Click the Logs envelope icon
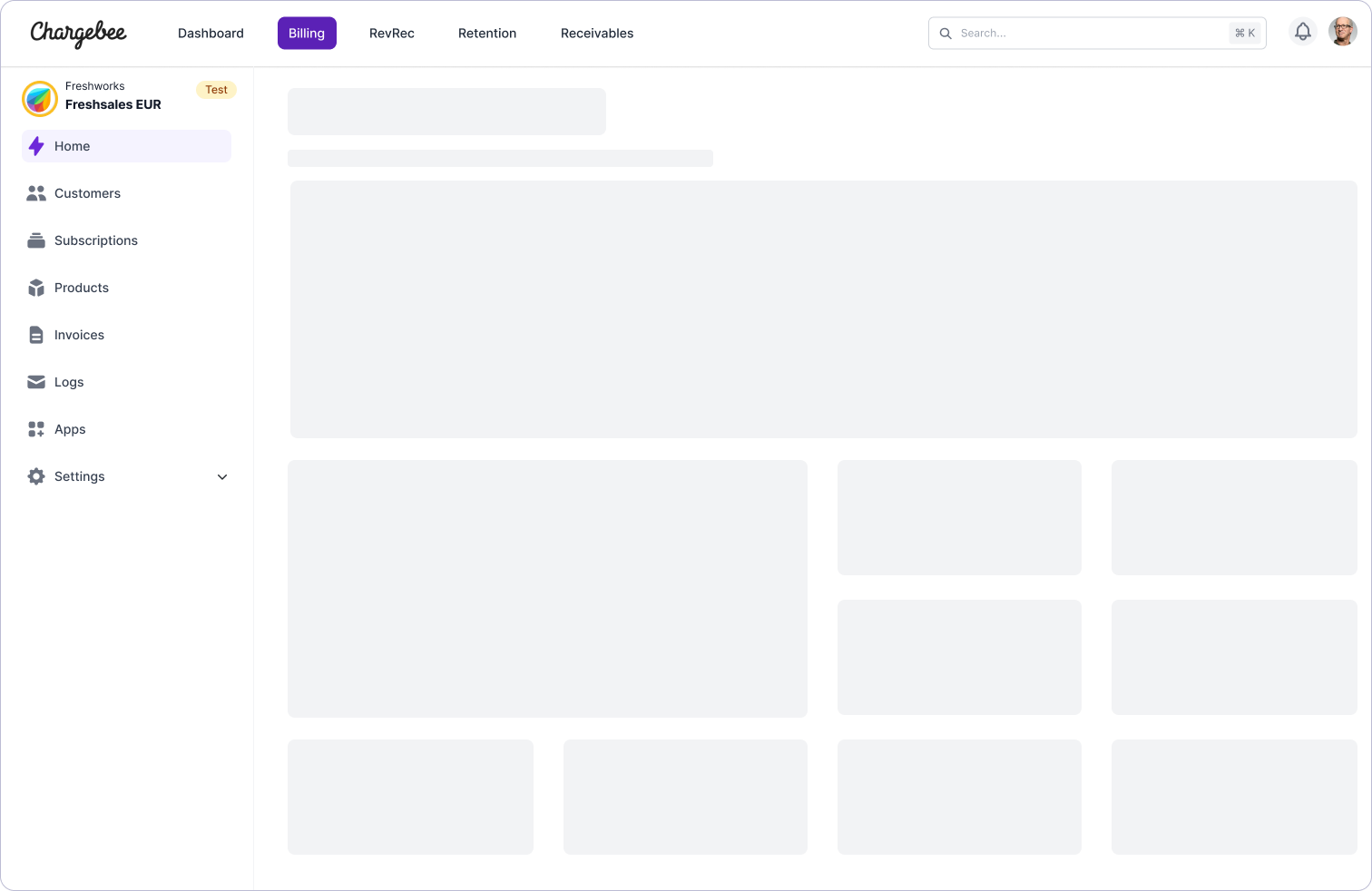1372x891 pixels. 36,382
